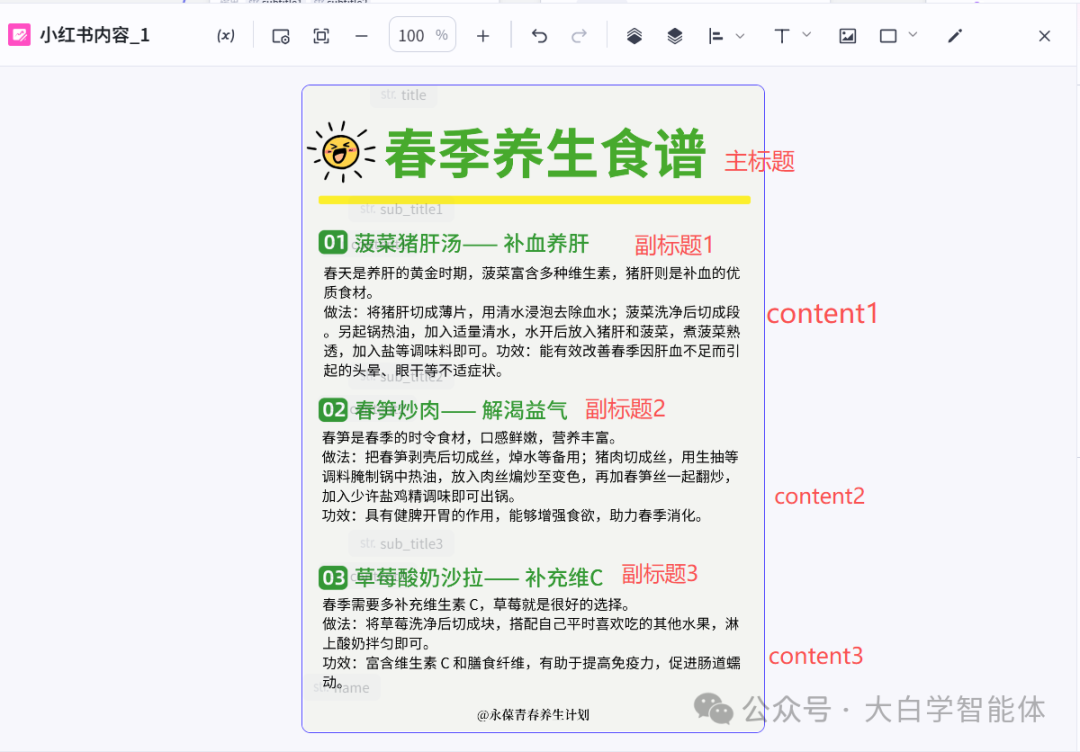Select the yellow underline bar
Image resolution: width=1080 pixels, height=752 pixels.
534,200
